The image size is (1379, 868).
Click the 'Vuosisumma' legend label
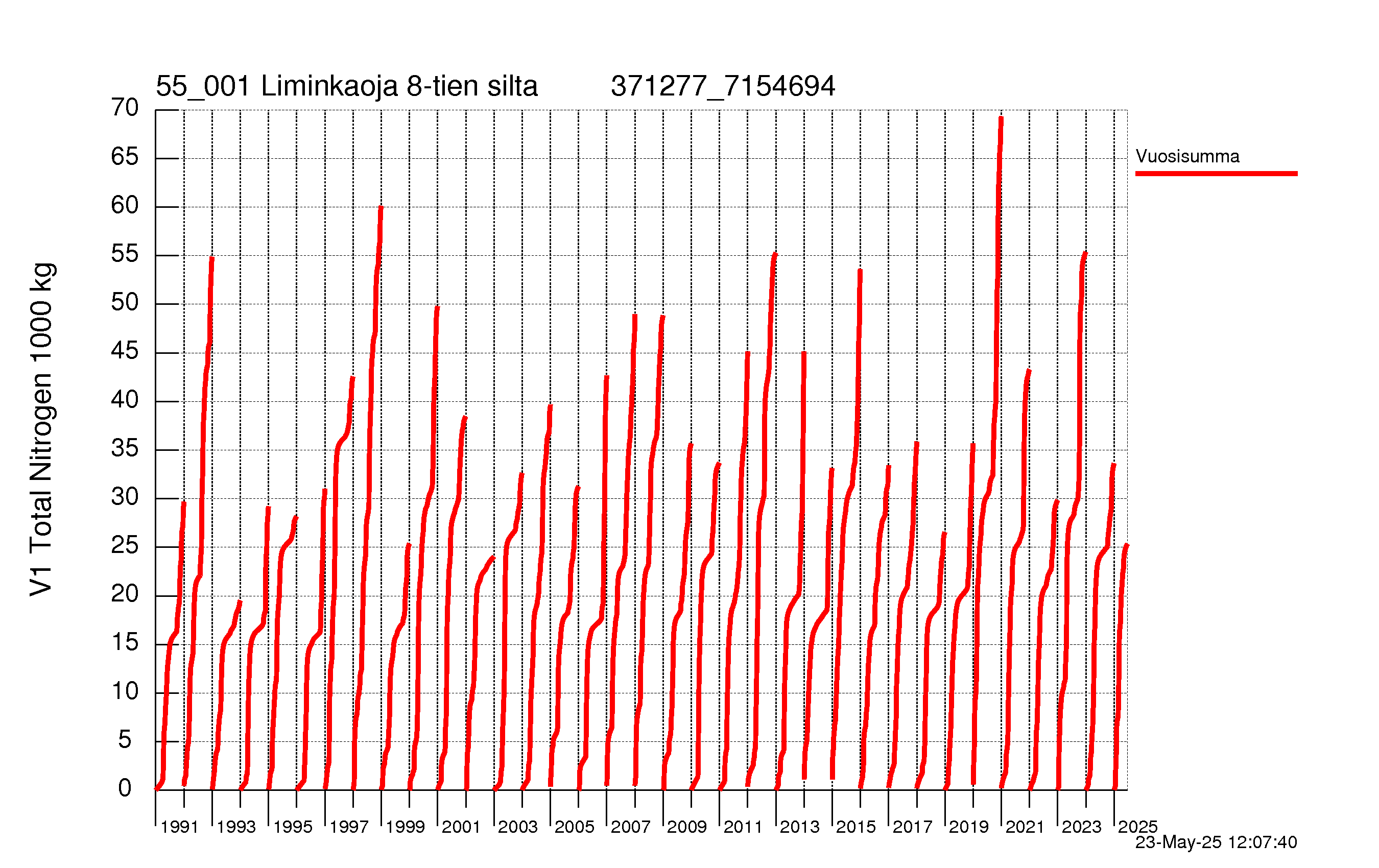(x=1187, y=156)
